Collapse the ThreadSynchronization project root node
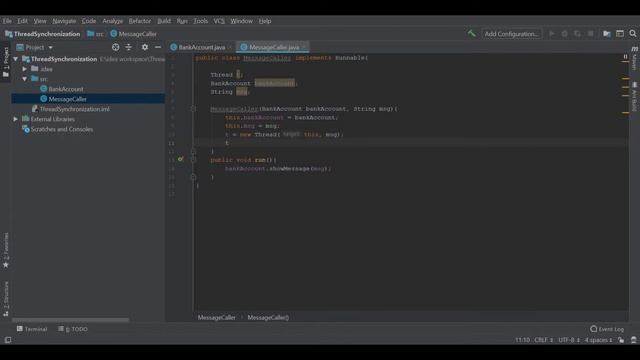This screenshot has height=360, width=640. point(16,59)
